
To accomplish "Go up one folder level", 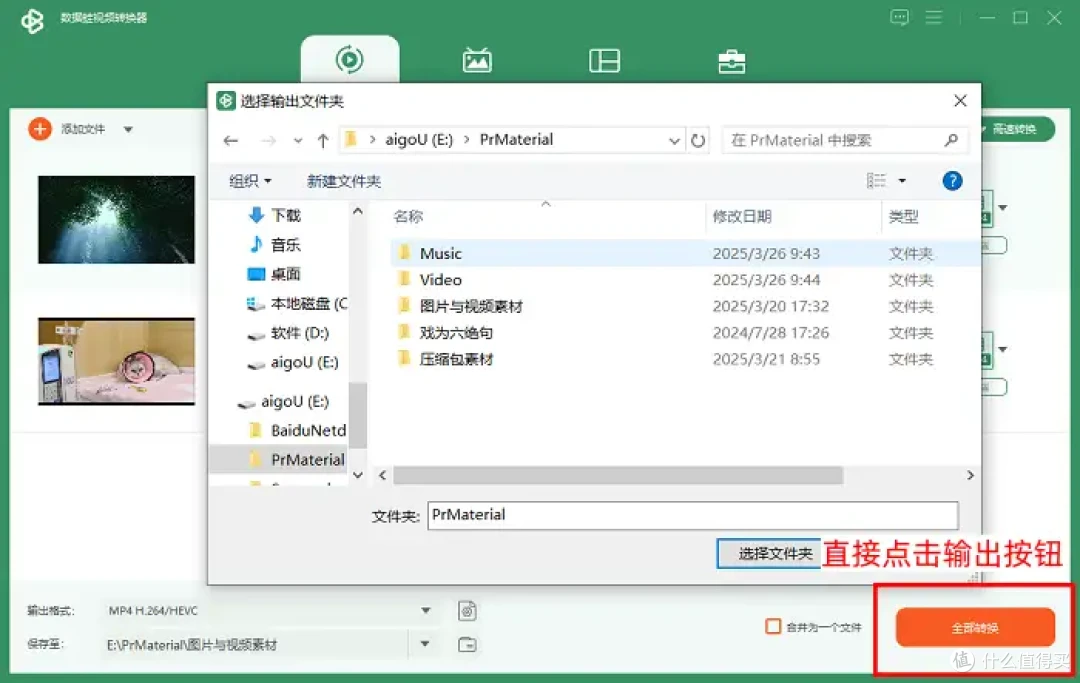I will point(323,140).
